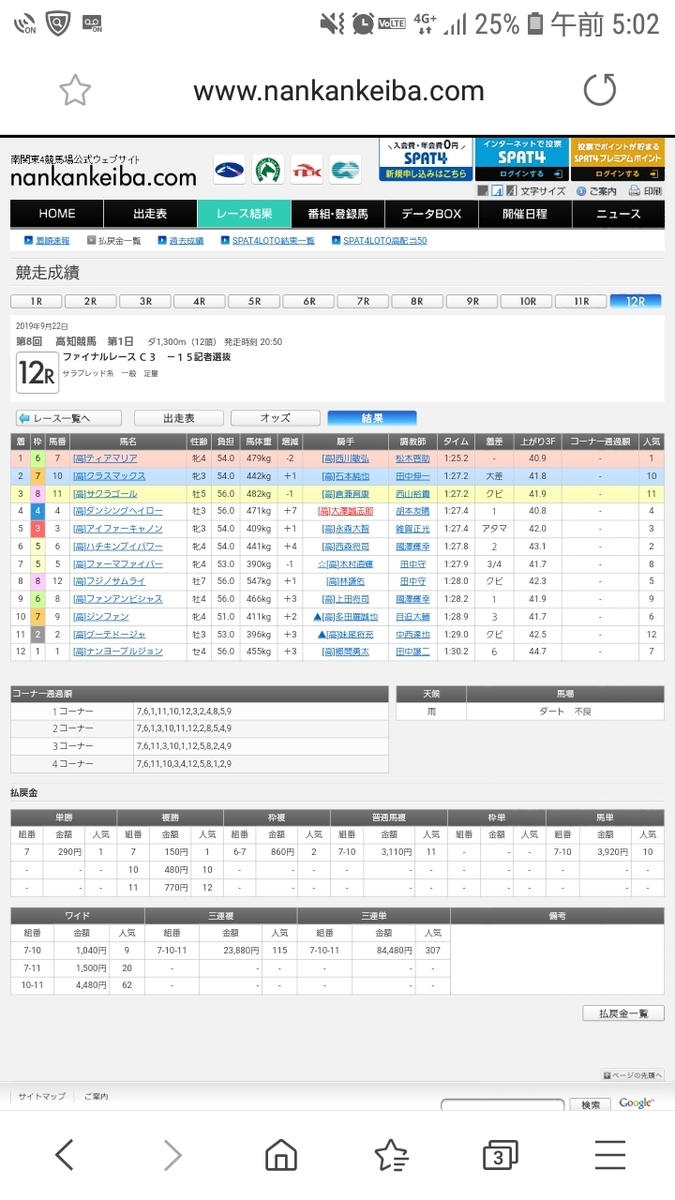Open horse サクラゴール link
The image size is (675, 1200).
[x=104, y=494]
